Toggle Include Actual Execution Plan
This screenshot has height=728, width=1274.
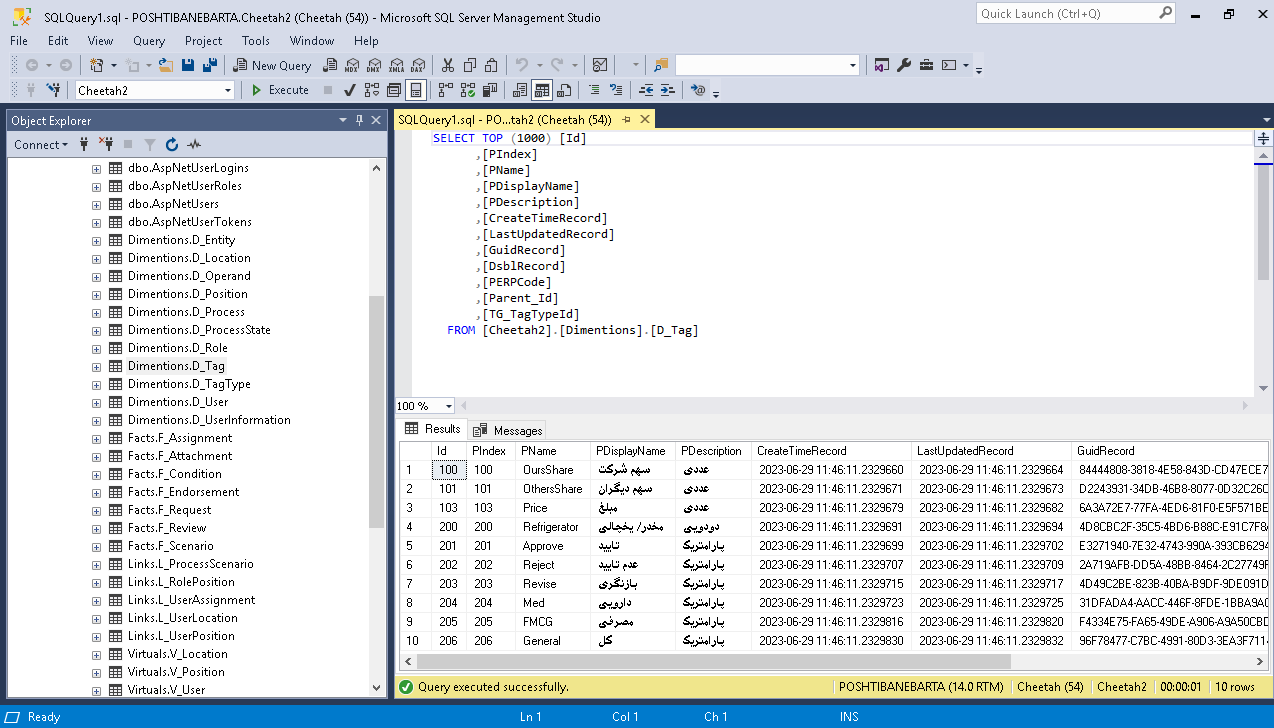[446, 90]
